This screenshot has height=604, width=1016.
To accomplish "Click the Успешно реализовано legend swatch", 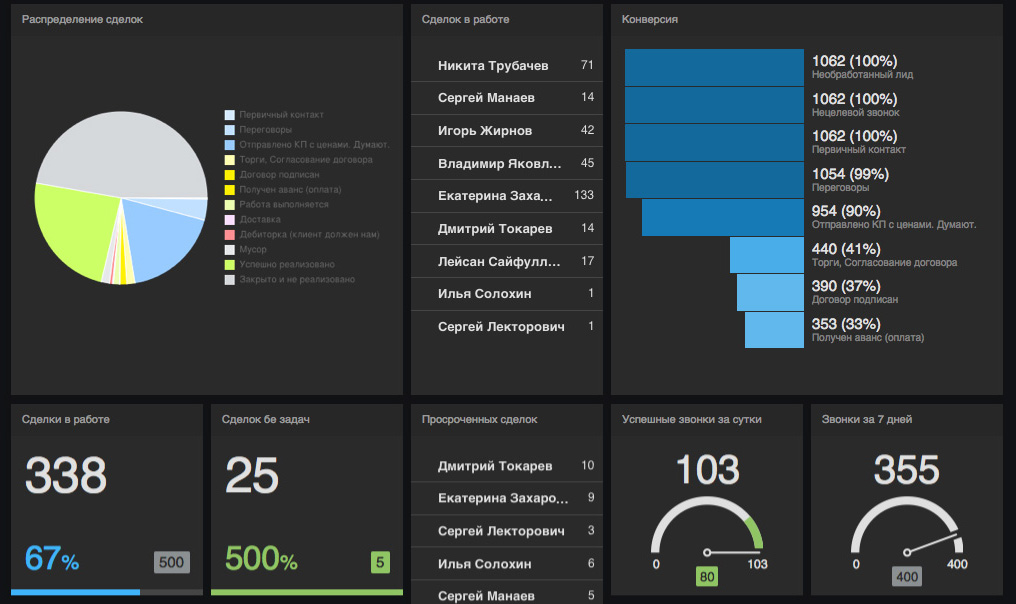I will 230,265.
